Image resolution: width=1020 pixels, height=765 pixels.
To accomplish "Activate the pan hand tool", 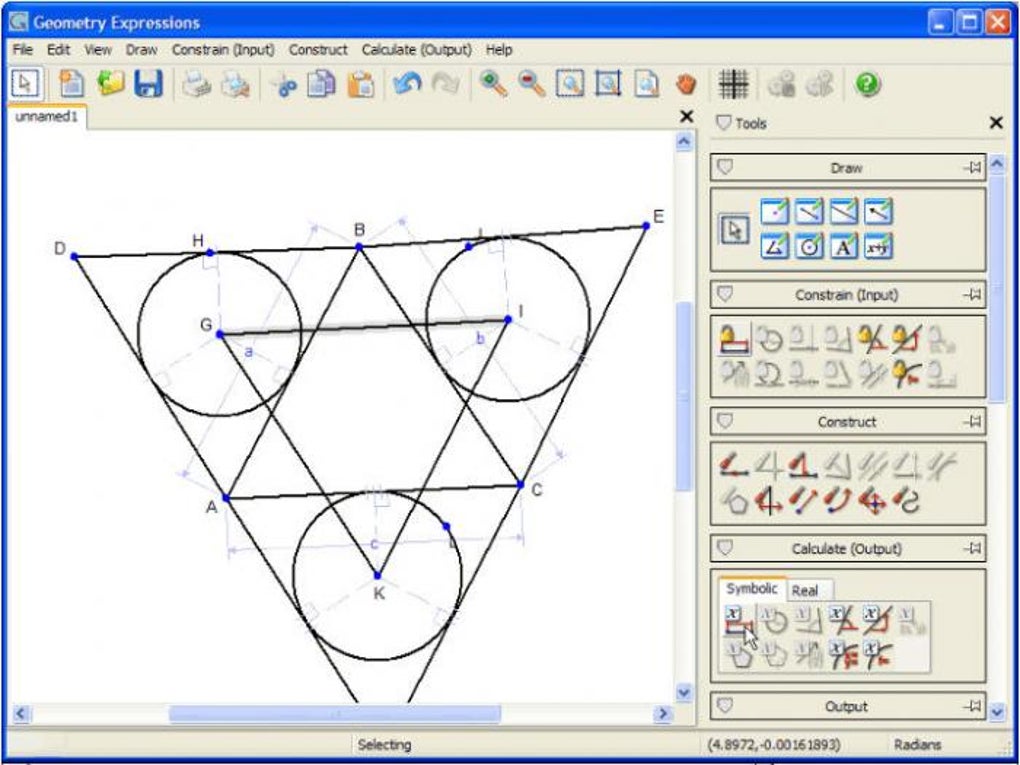I will tap(686, 84).
